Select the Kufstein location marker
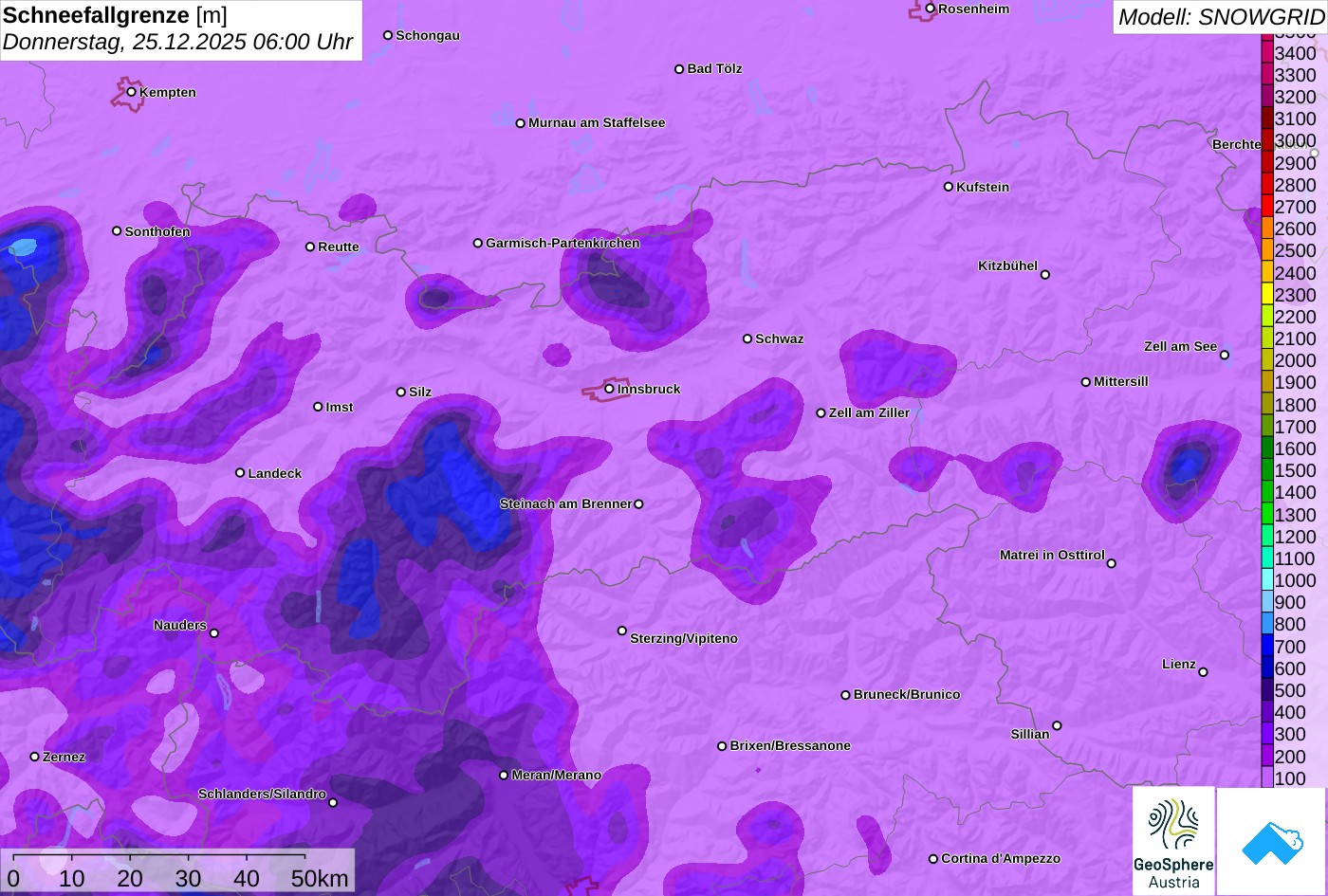This screenshot has height=896, width=1328. pos(949,187)
